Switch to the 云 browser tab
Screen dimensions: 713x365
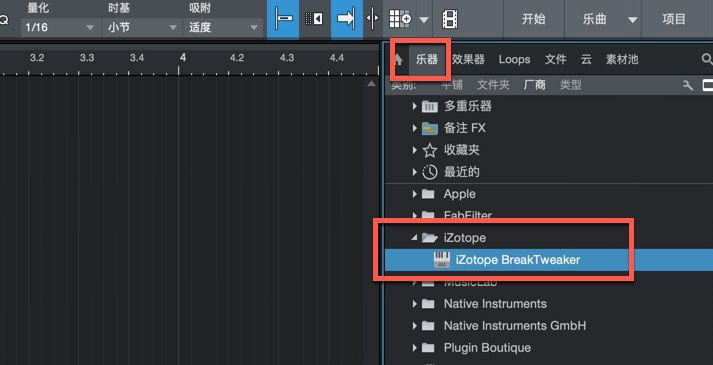tap(586, 60)
